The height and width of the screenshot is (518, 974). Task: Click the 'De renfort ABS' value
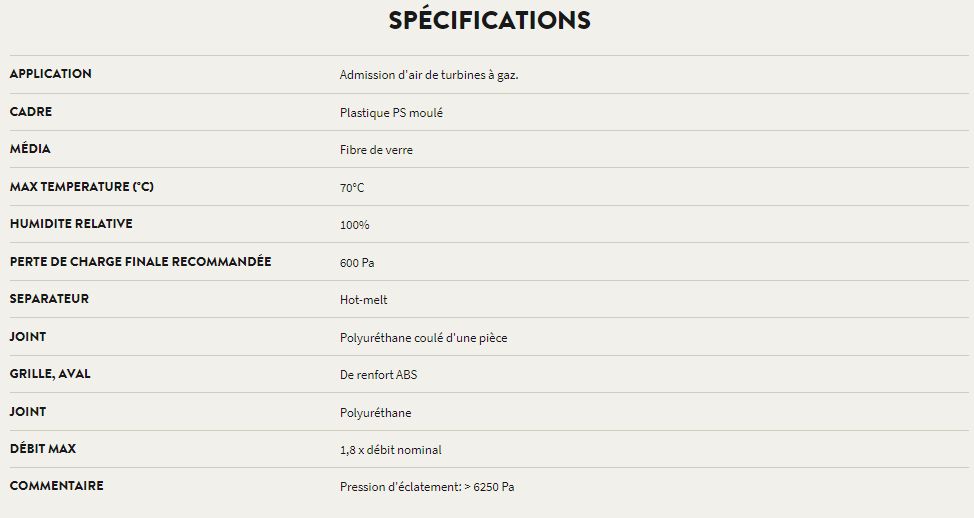click(x=378, y=375)
